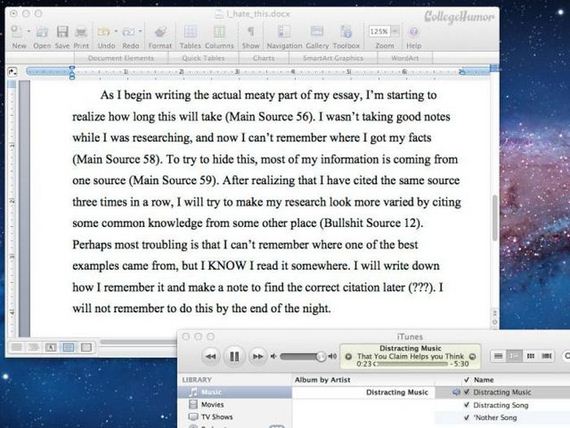
Task: Save the document with the Save icon
Action: pyautogui.click(x=62, y=32)
